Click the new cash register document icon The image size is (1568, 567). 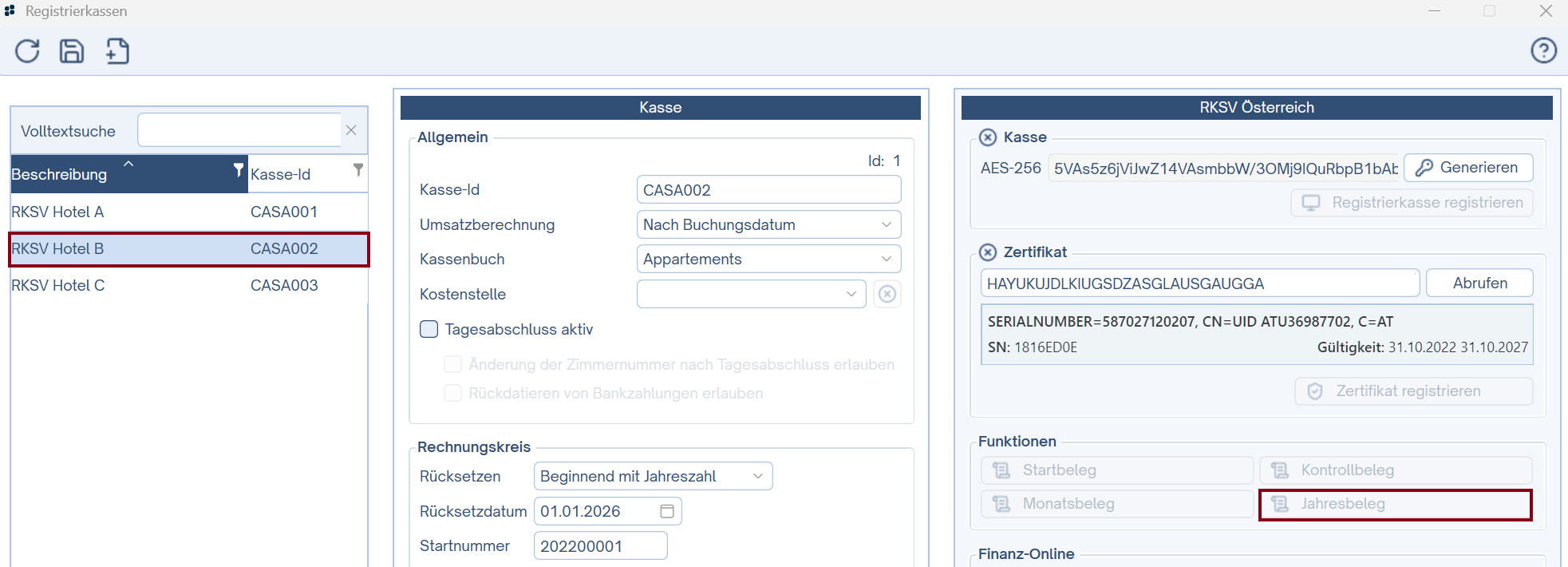(x=117, y=51)
